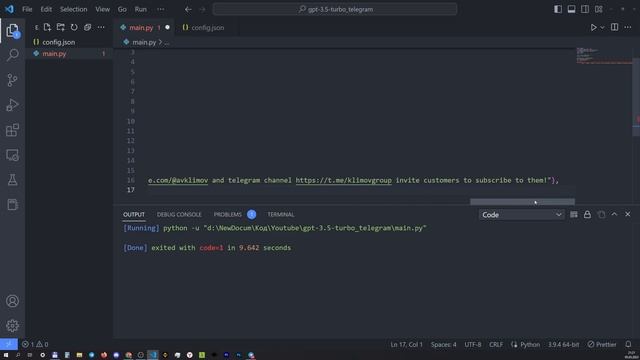This screenshot has height=360, width=640.
Task: Maximize the panel with chevron up
Action: click(x=614, y=214)
